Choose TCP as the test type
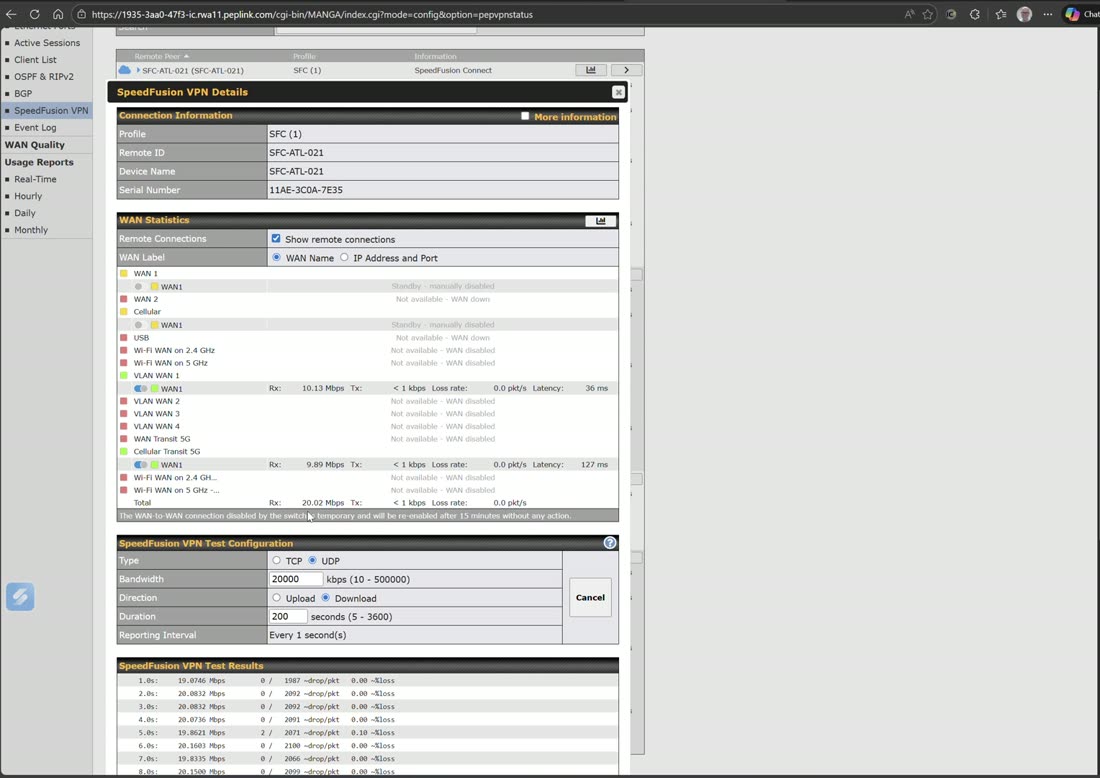Image resolution: width=1100 pixels, height=778 pixels. [276, 561]
